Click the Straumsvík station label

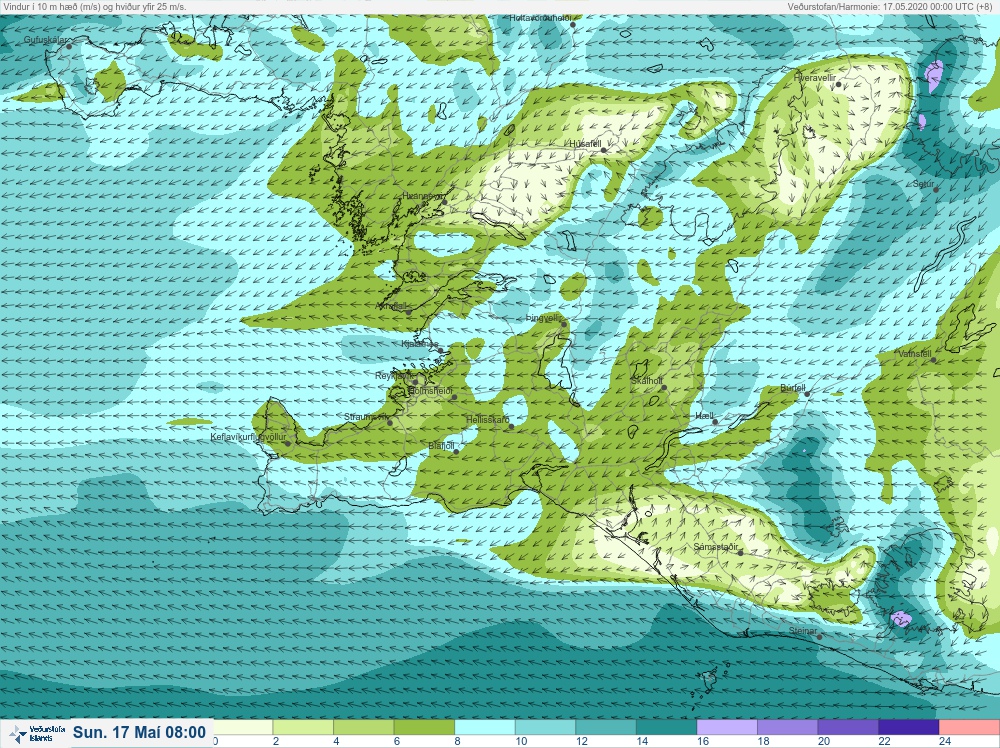coord(365,417)
